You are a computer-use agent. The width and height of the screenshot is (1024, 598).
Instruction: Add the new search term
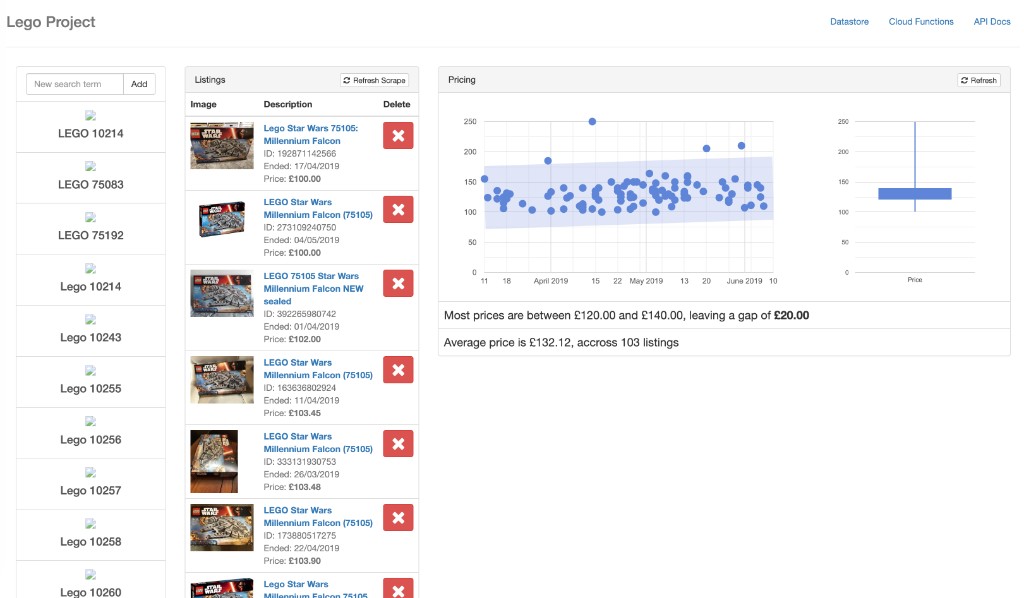click(x=139, y=84)
